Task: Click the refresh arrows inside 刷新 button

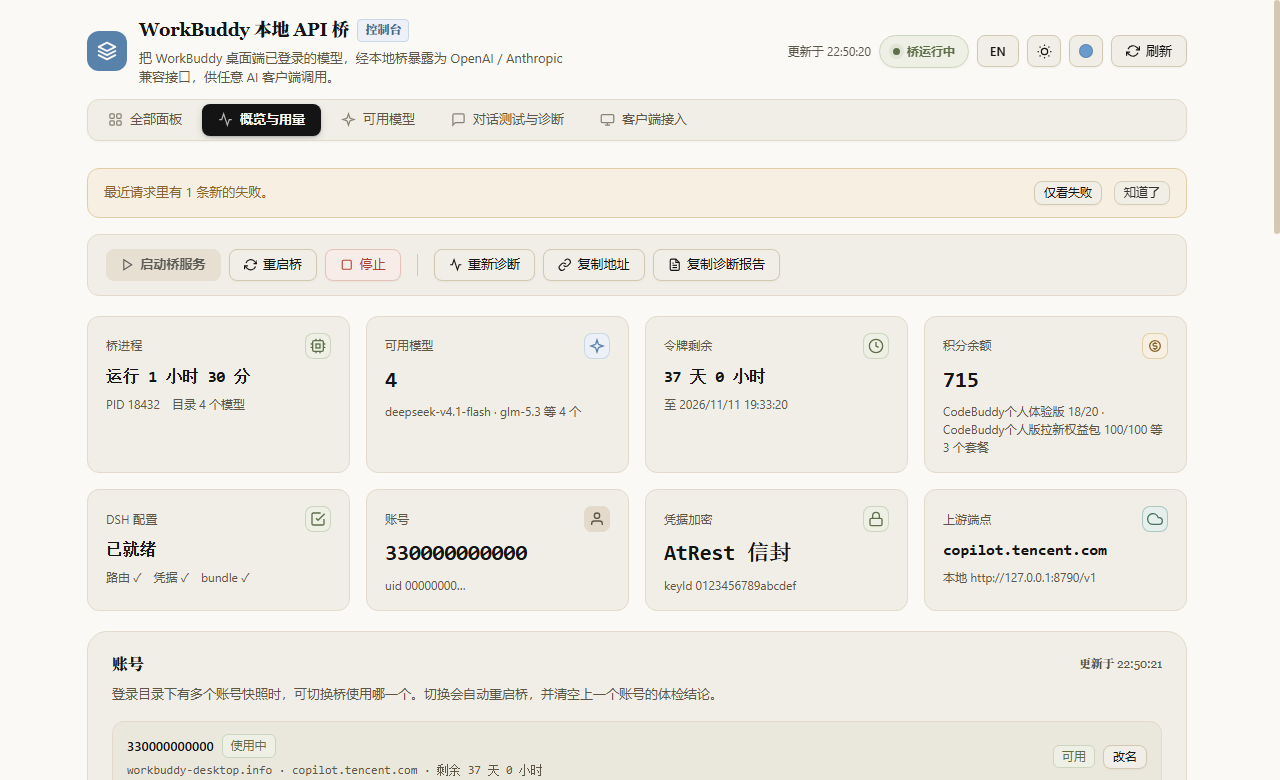Action: pos(1132,51)
